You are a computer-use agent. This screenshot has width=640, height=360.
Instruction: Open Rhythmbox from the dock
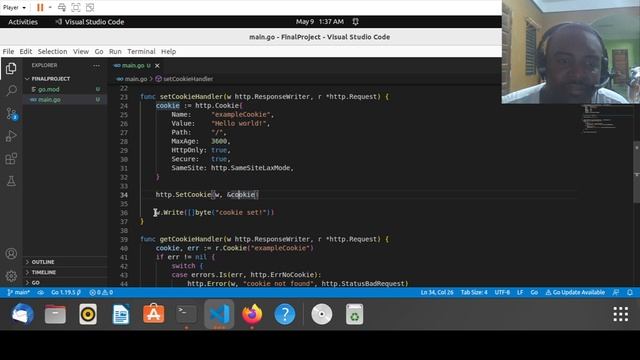[88, 314]
